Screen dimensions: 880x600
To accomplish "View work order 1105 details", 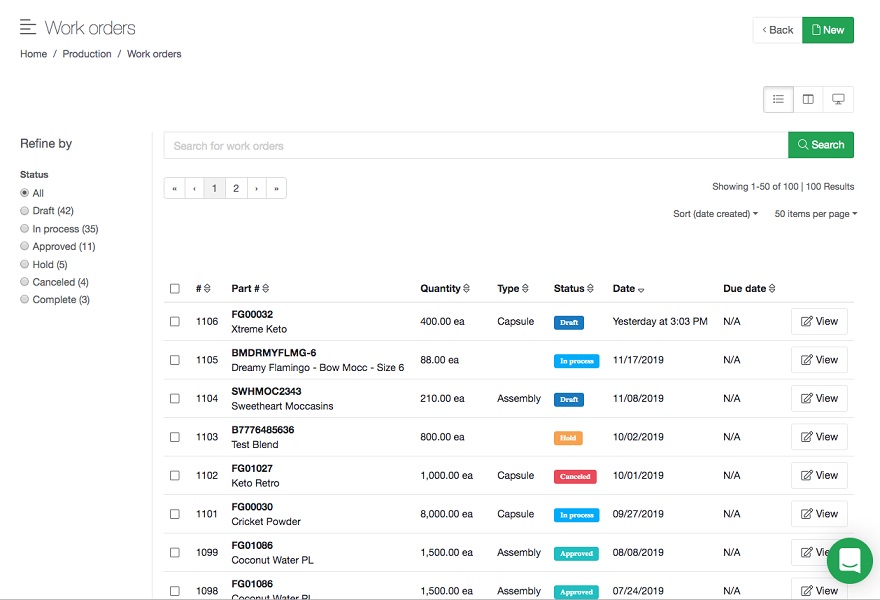I will [x=819, y=360].
